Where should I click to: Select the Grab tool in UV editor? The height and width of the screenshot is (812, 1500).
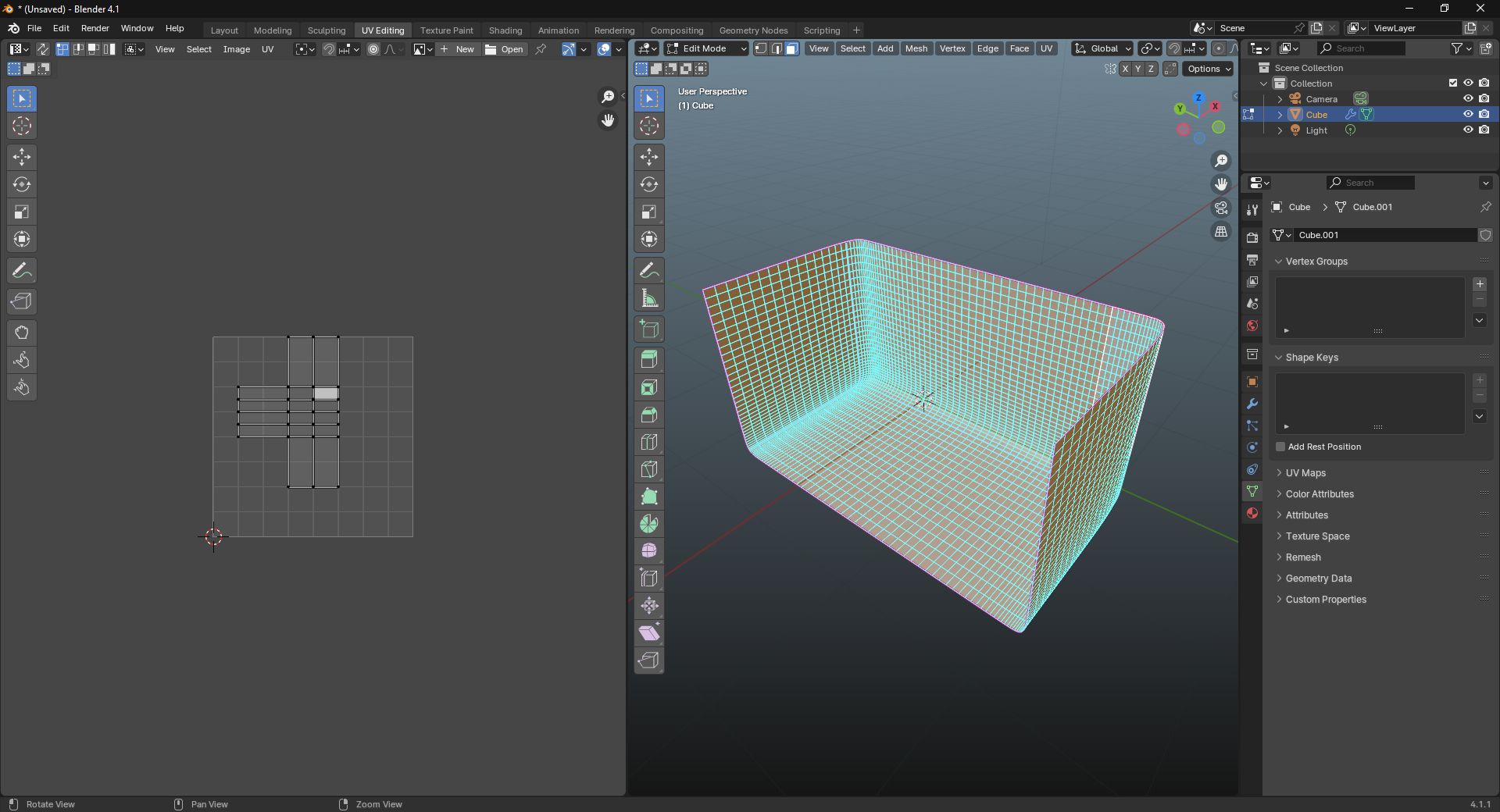[22, 333]
